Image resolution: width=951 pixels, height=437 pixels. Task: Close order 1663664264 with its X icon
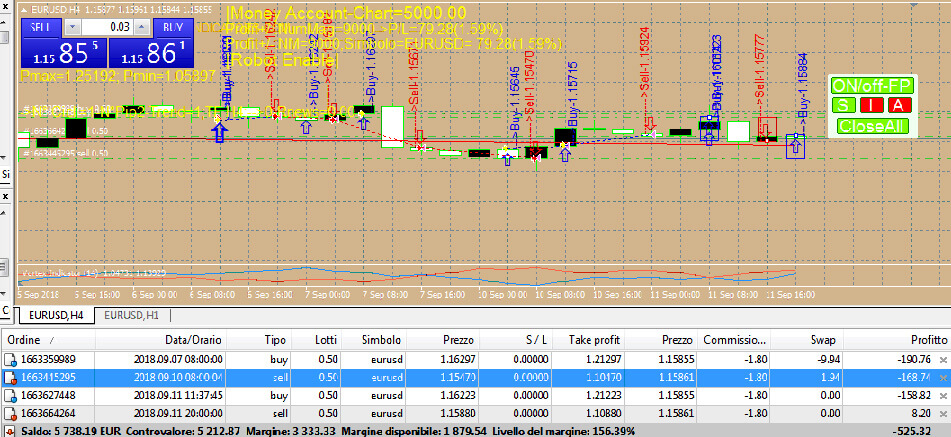[x=942, y=413]
